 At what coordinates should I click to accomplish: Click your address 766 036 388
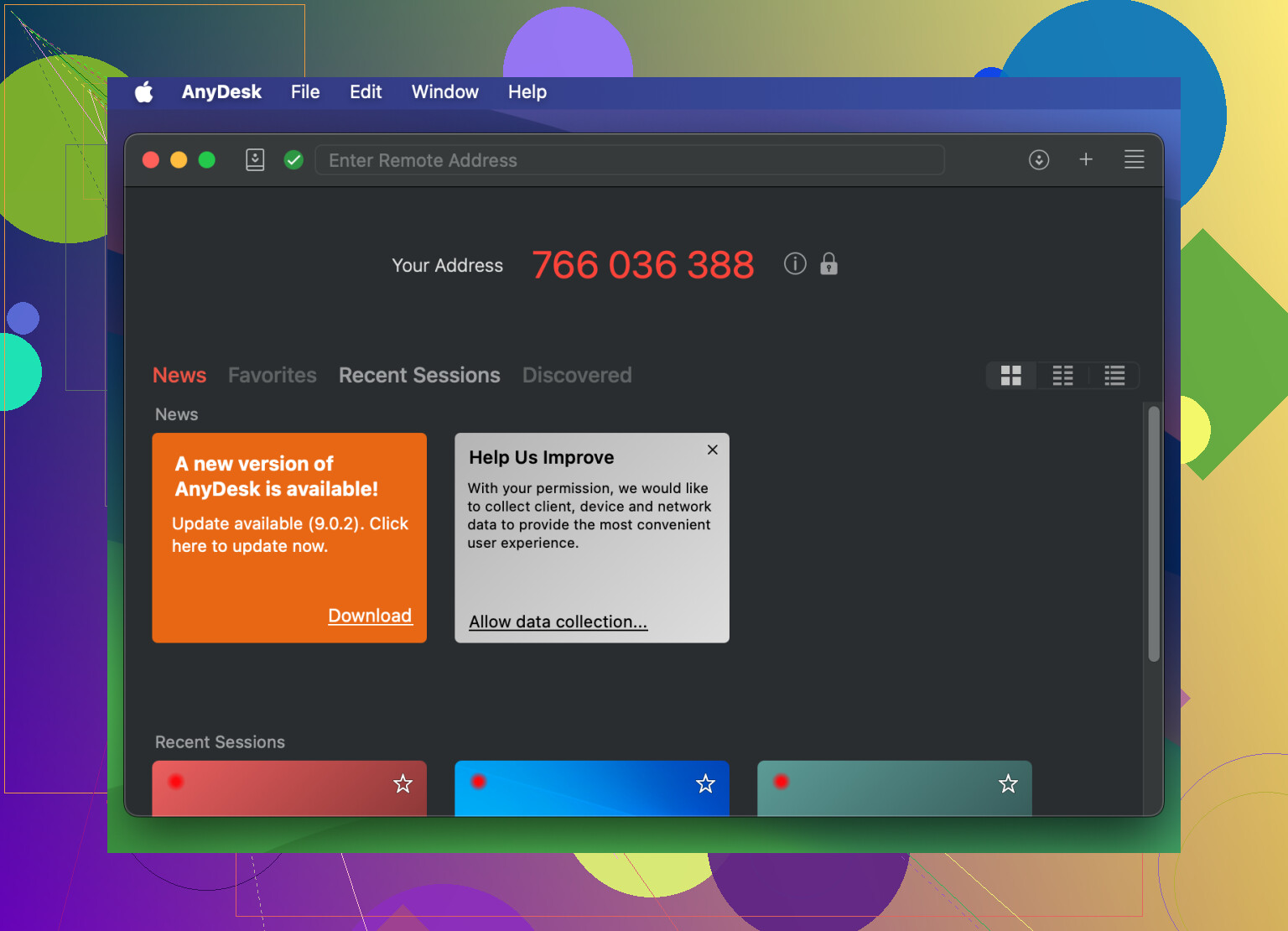pyautogui.click(x=643, y=265)
